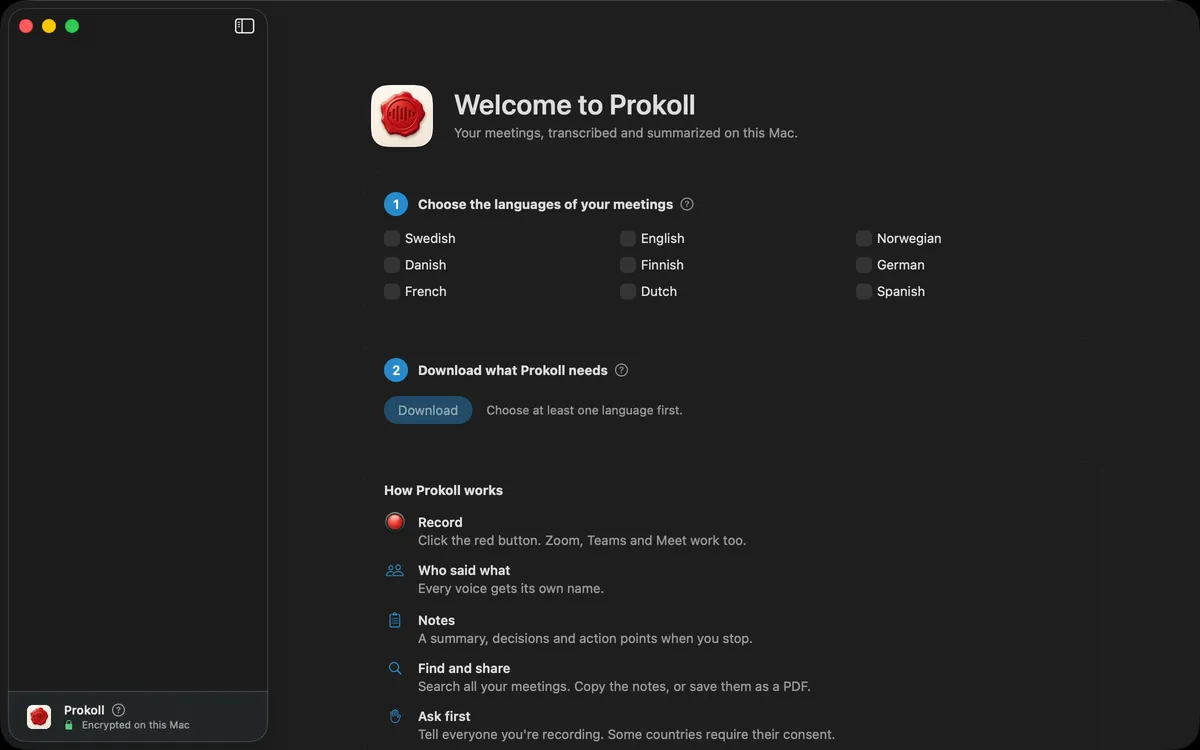Image resolution: width=1200 pixels, height=750 pixels.
Task: Enable the Swedish language checkbox
Action: tap(392, 238)
